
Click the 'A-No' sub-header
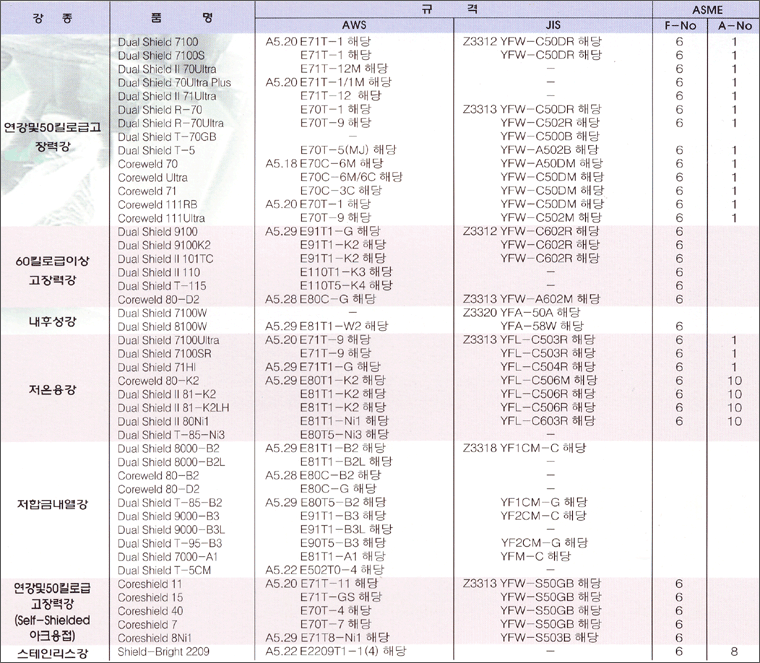(735, 26)
